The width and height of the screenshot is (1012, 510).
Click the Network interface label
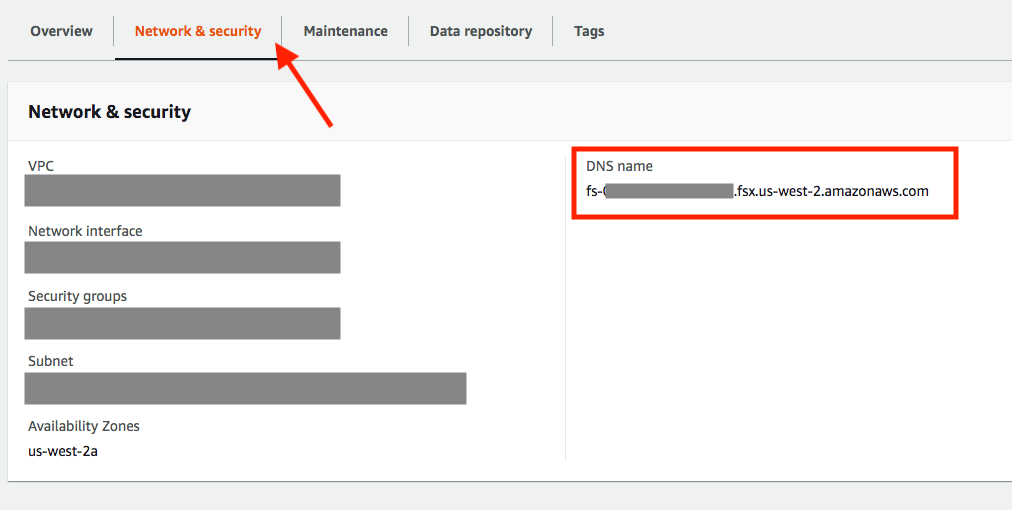[85, 231]
